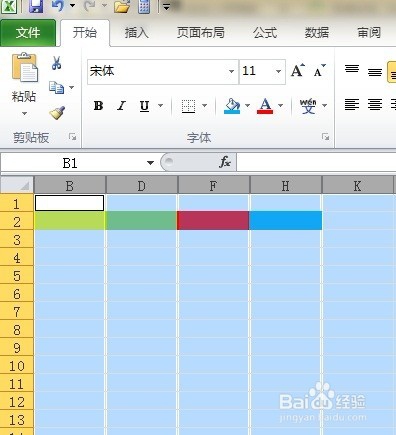This screenshot has width=396, height=435.
Task: Open the Underline style dropdown arrow
Action: (x=160, y=106)
